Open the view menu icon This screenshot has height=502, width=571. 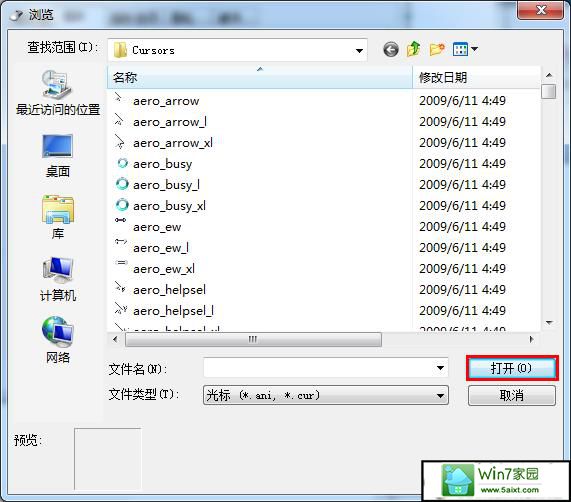pyautogui.click(x=465, y=49)
